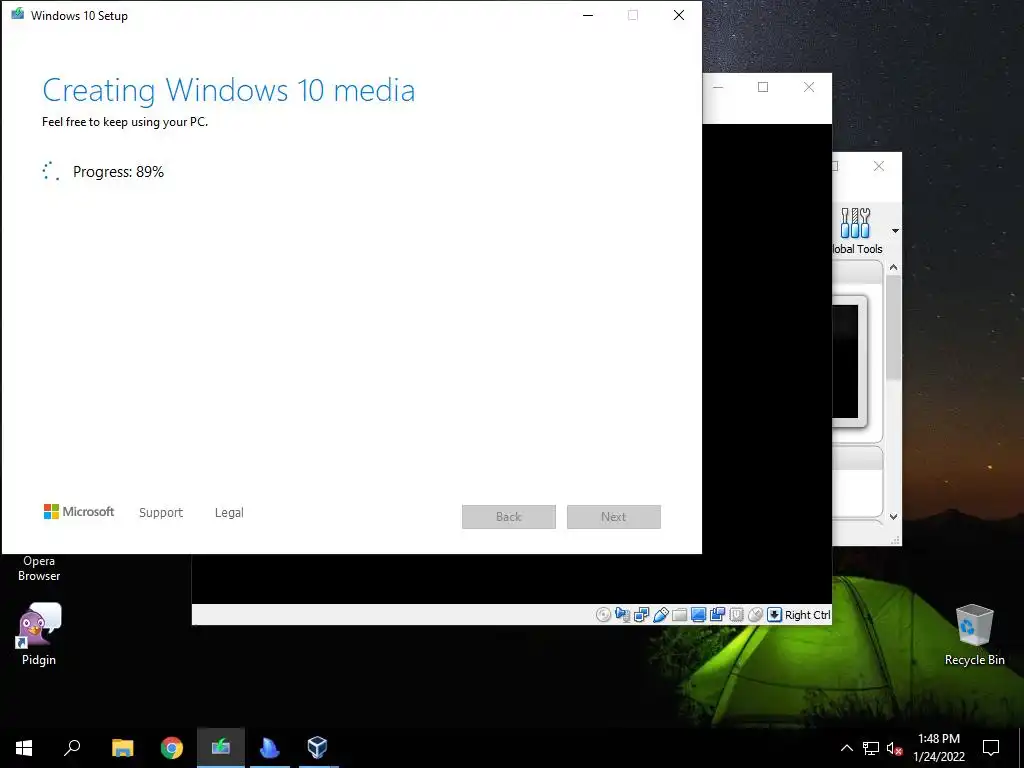Screen dimensions: 1024x768
Task: Click the shared folders icon in VM status bar
Action: (x=679, y=615)
